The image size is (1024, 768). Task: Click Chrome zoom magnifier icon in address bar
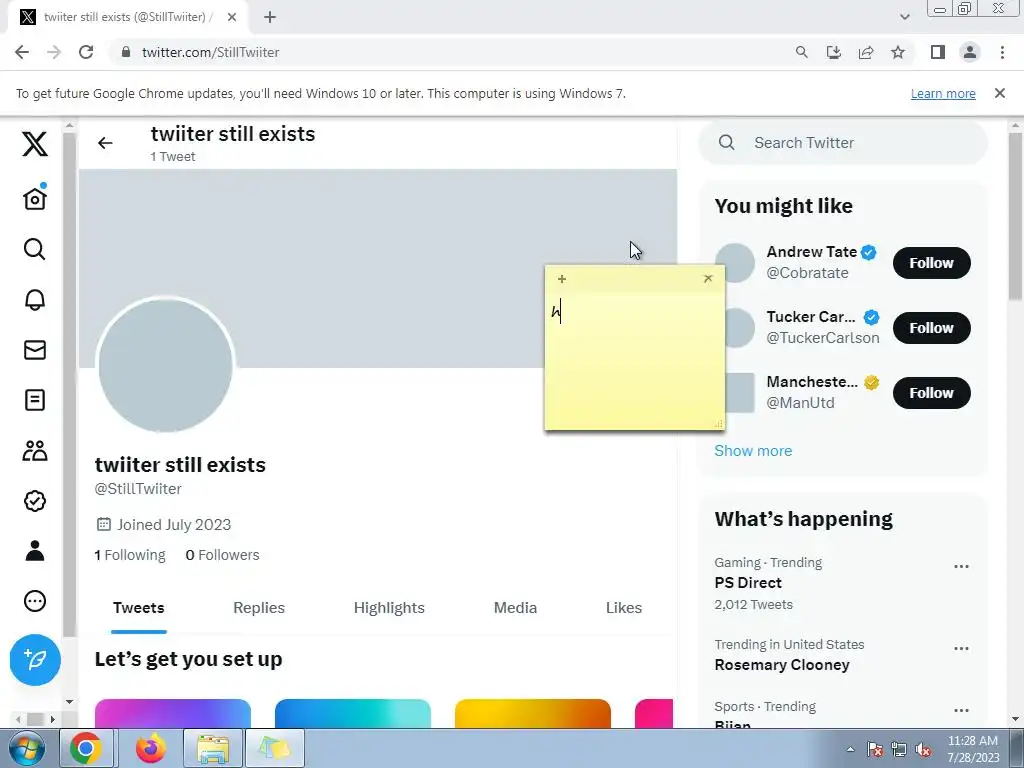click(801, 52)
